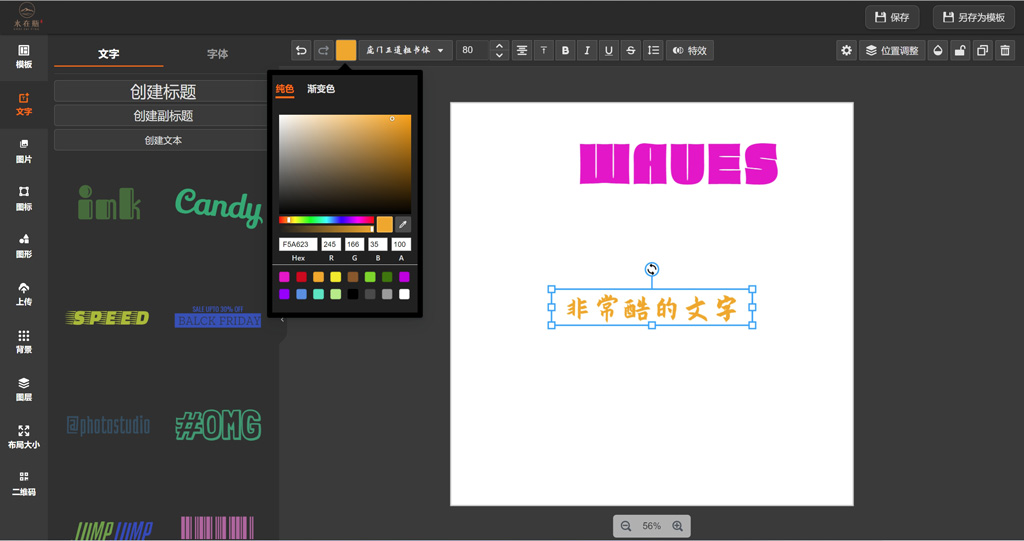Toggle text case T icon

tap(543, 50)
